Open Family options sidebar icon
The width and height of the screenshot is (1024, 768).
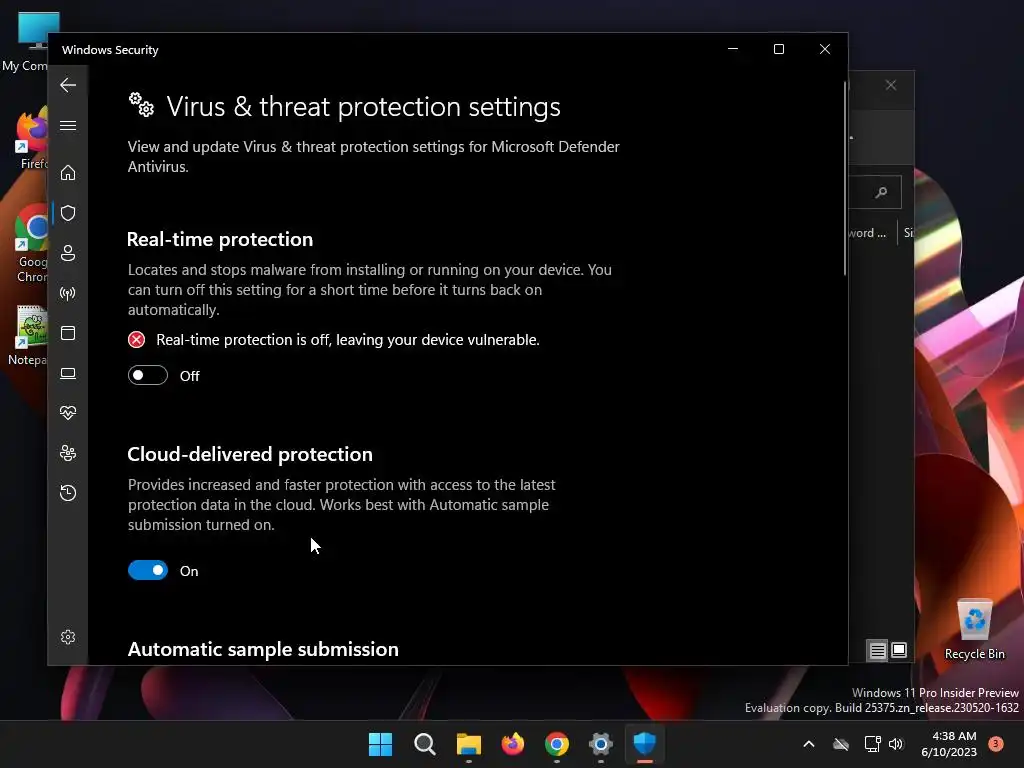point(68,453)
